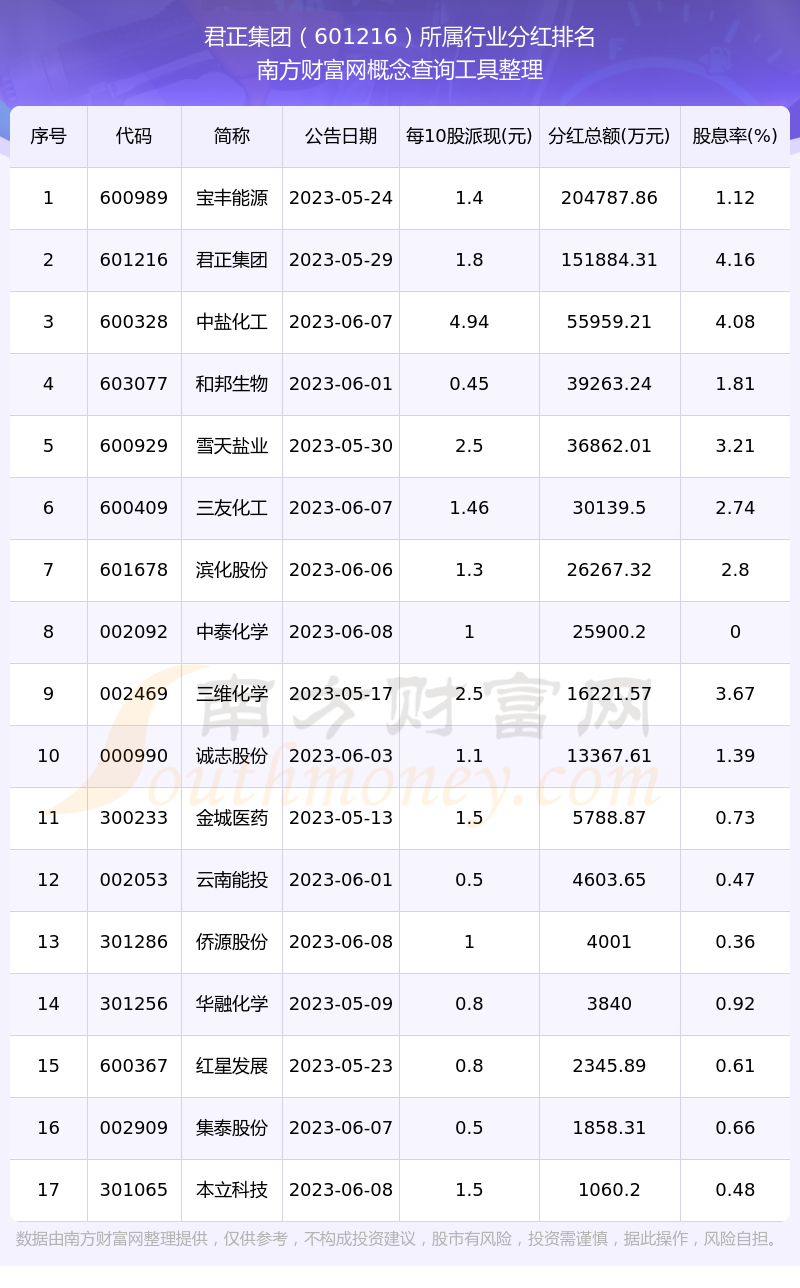The height and width of the screenshot is (1288, 800).
Task: Click date 2023-05-30
Action: pyautogui.click(x=341, y=446)
